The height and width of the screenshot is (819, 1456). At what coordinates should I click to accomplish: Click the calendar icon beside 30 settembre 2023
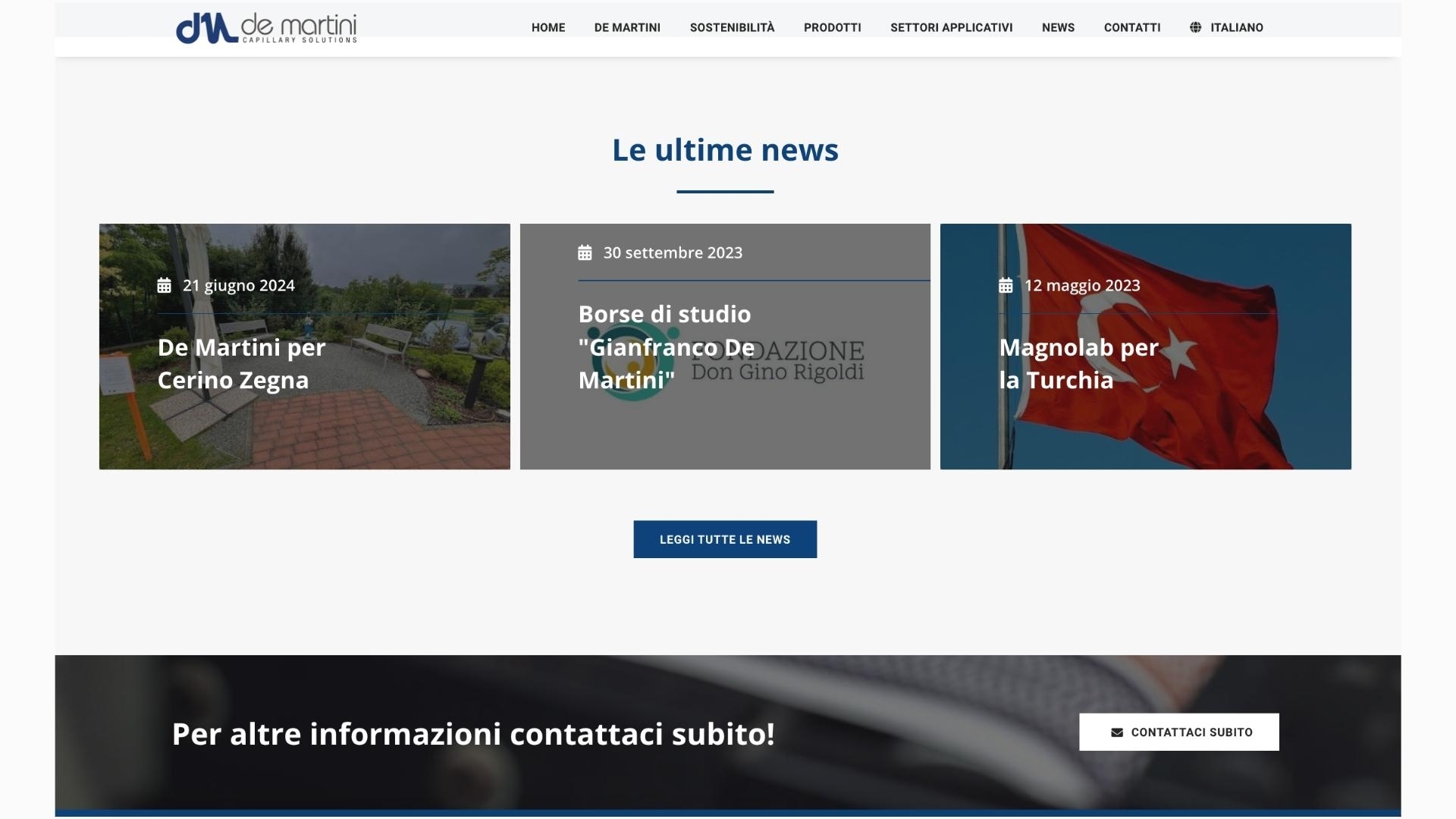pos(585,253)
